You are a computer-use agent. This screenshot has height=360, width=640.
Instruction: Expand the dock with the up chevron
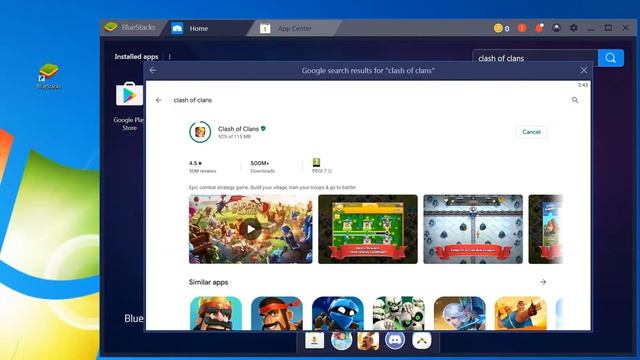tap(422, 340)
